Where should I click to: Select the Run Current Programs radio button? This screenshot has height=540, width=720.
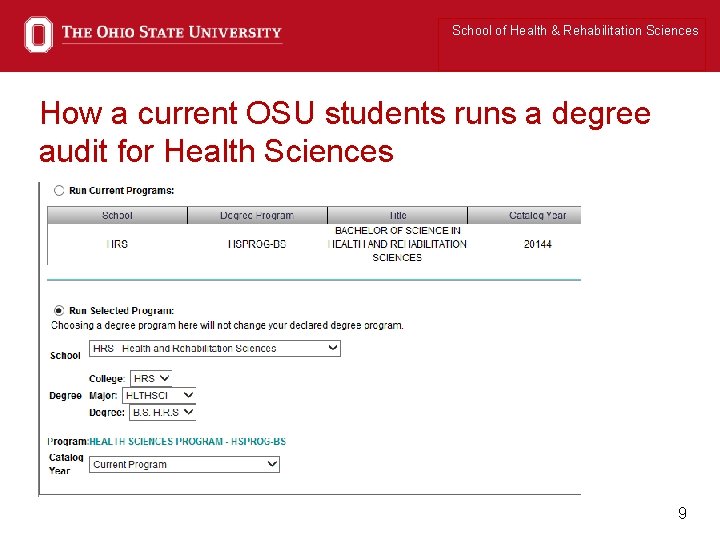(x=59, y=191)
